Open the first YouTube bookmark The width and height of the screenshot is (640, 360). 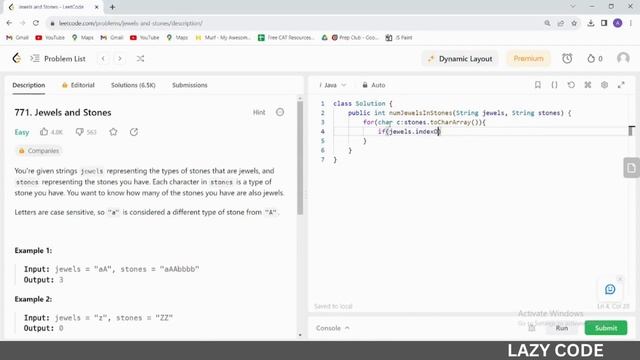(50, 38)
